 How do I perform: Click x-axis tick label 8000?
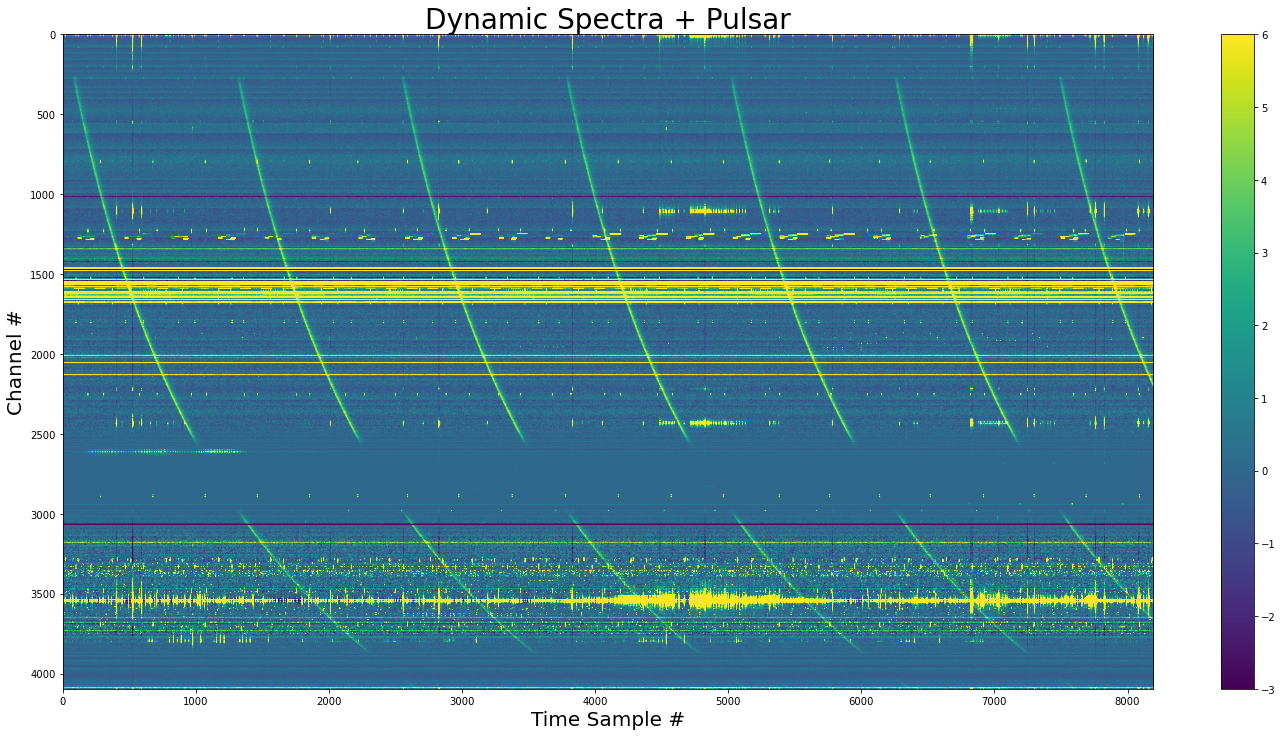point(1127,700)
